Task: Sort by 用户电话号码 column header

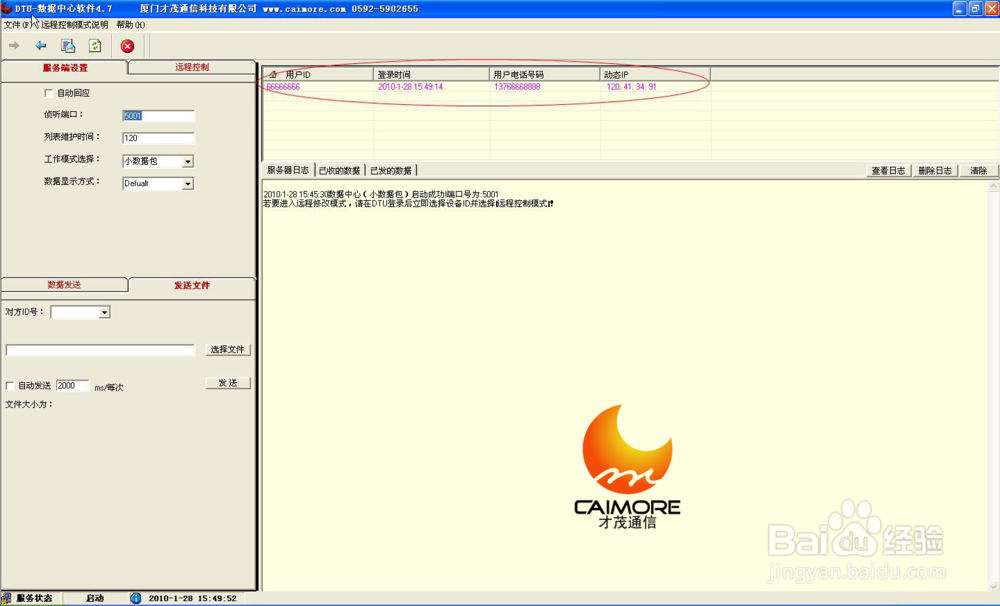Action: pyautogui.click(x=545, y=75)
